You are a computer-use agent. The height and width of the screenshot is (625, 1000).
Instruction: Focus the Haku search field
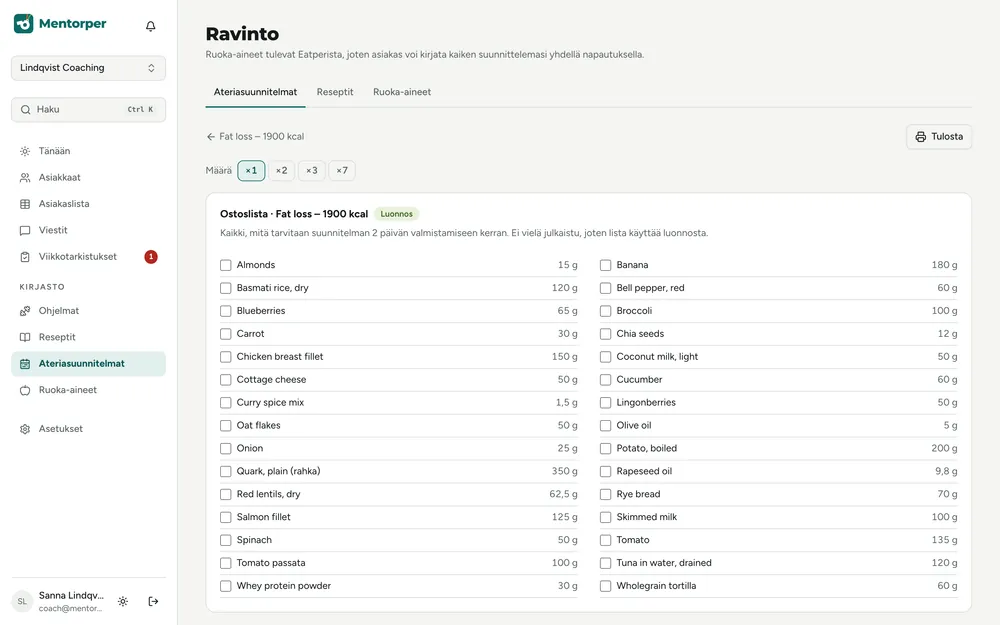89,110
